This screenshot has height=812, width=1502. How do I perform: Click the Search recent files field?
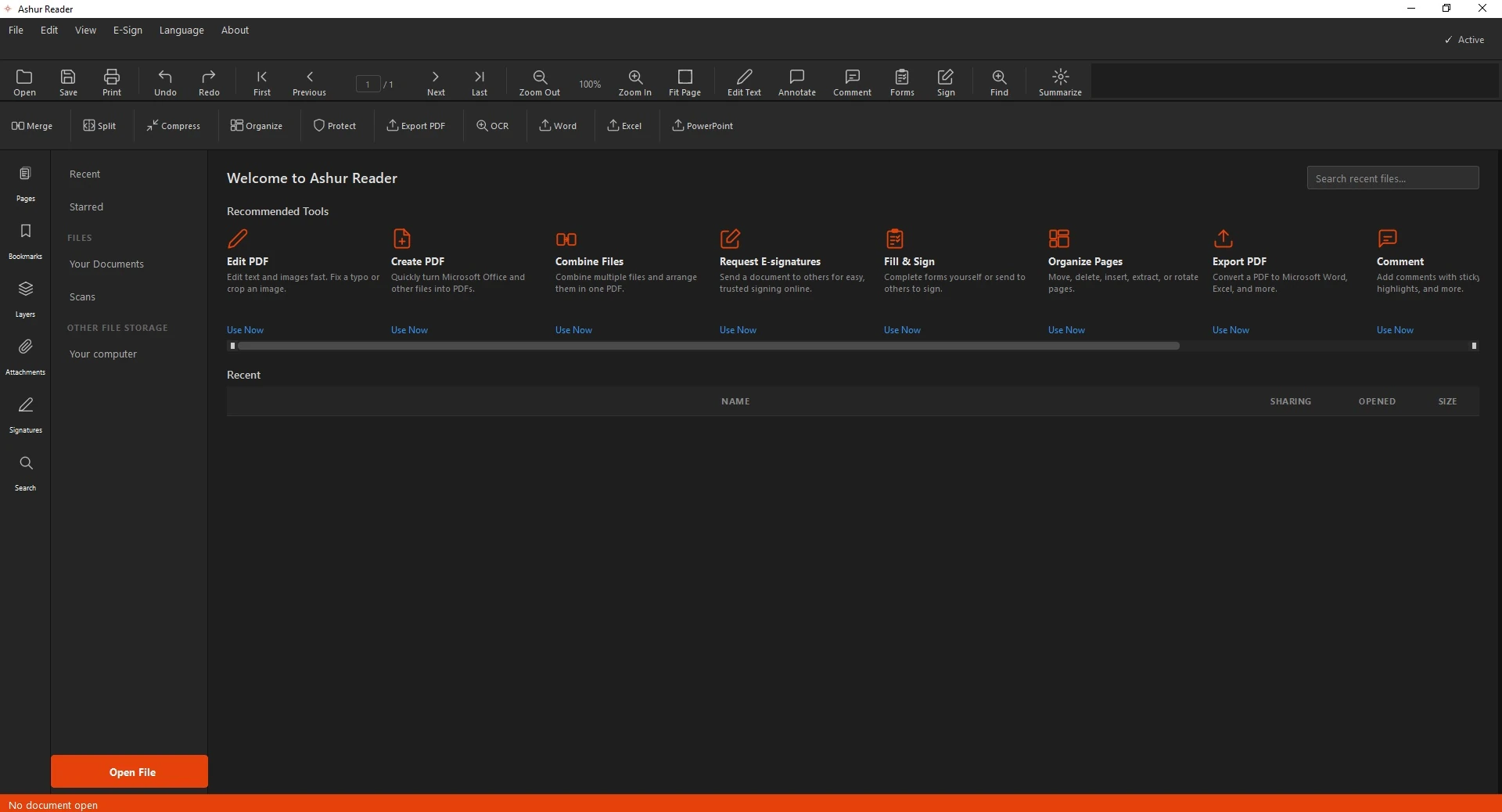(1392, 178)
